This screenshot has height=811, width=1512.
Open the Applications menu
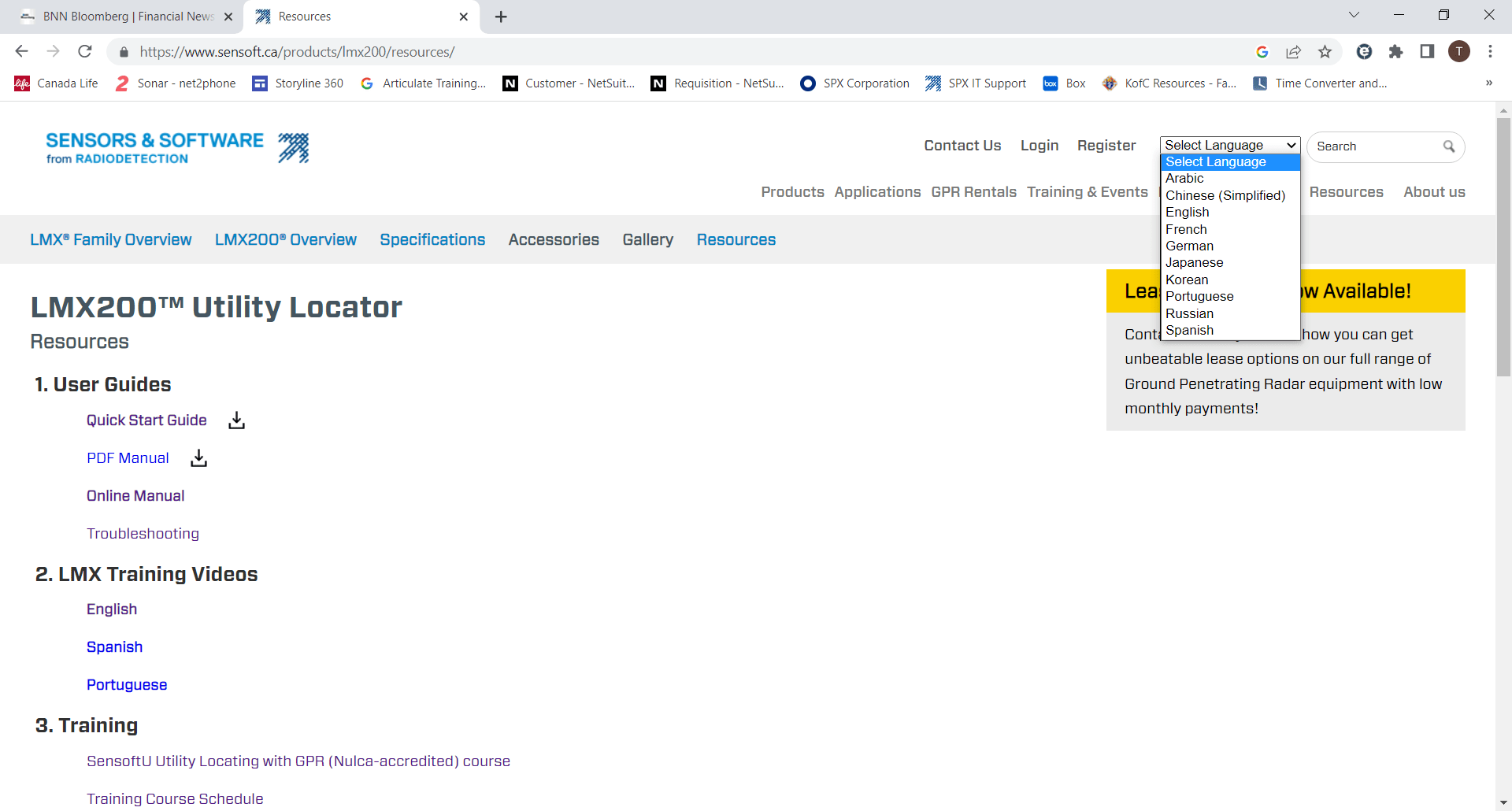click(x=877, y=192)
